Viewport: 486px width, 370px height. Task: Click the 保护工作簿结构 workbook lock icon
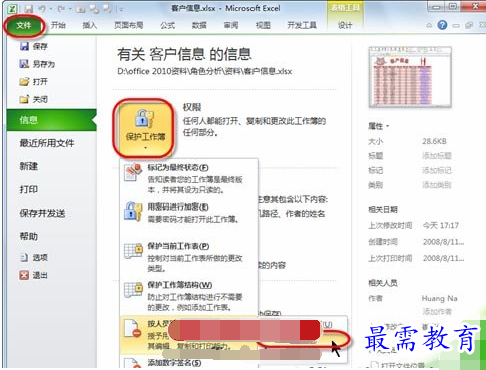(133, 289)
